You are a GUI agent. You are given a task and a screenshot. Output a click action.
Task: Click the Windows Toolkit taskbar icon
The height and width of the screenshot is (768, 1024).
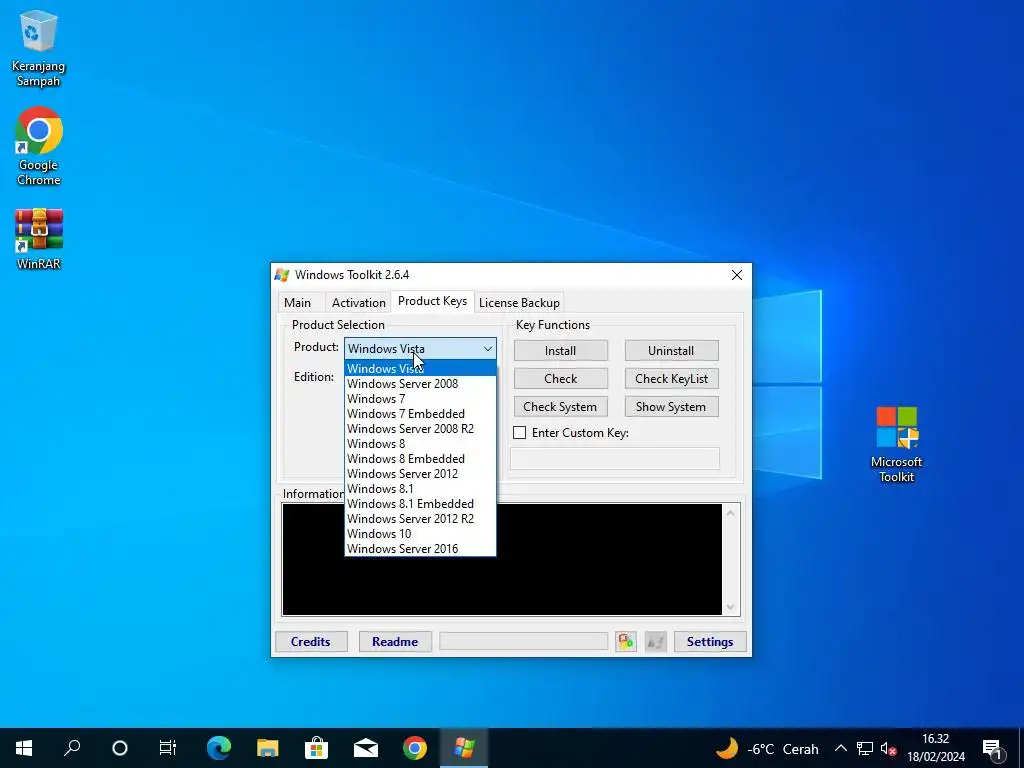coord(464,748)
